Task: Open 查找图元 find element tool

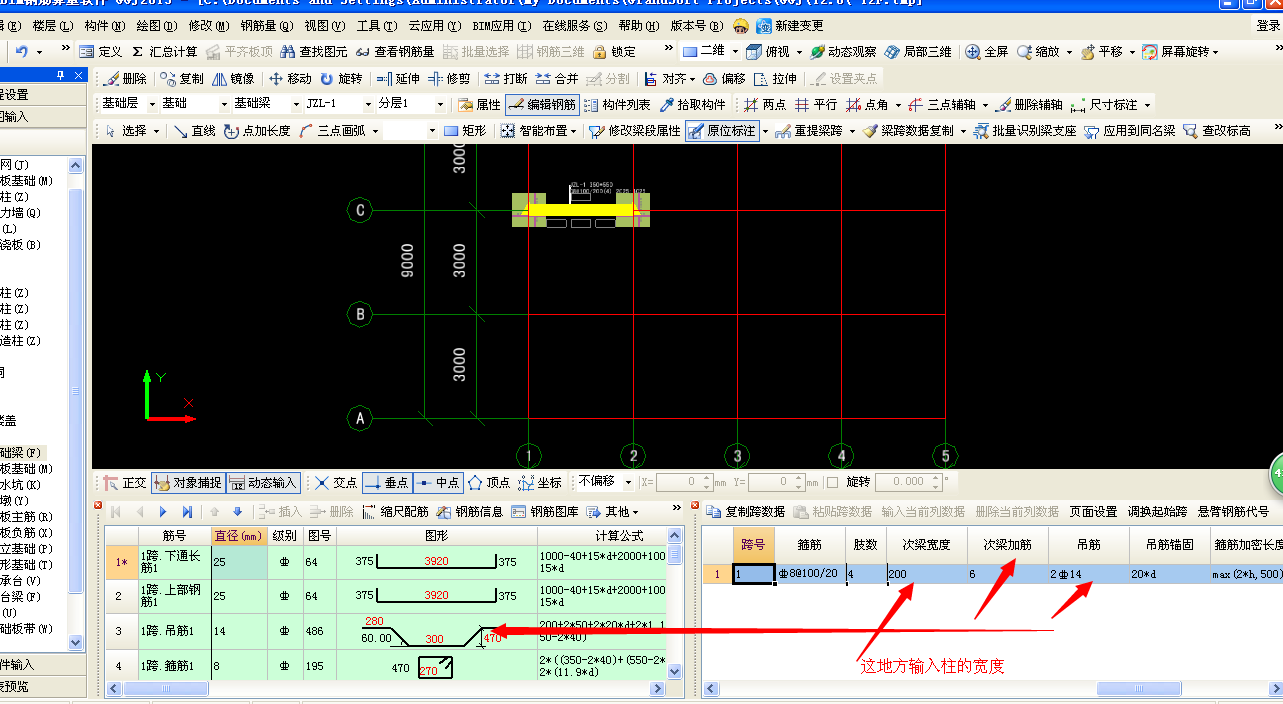Action: coord(313,52)
